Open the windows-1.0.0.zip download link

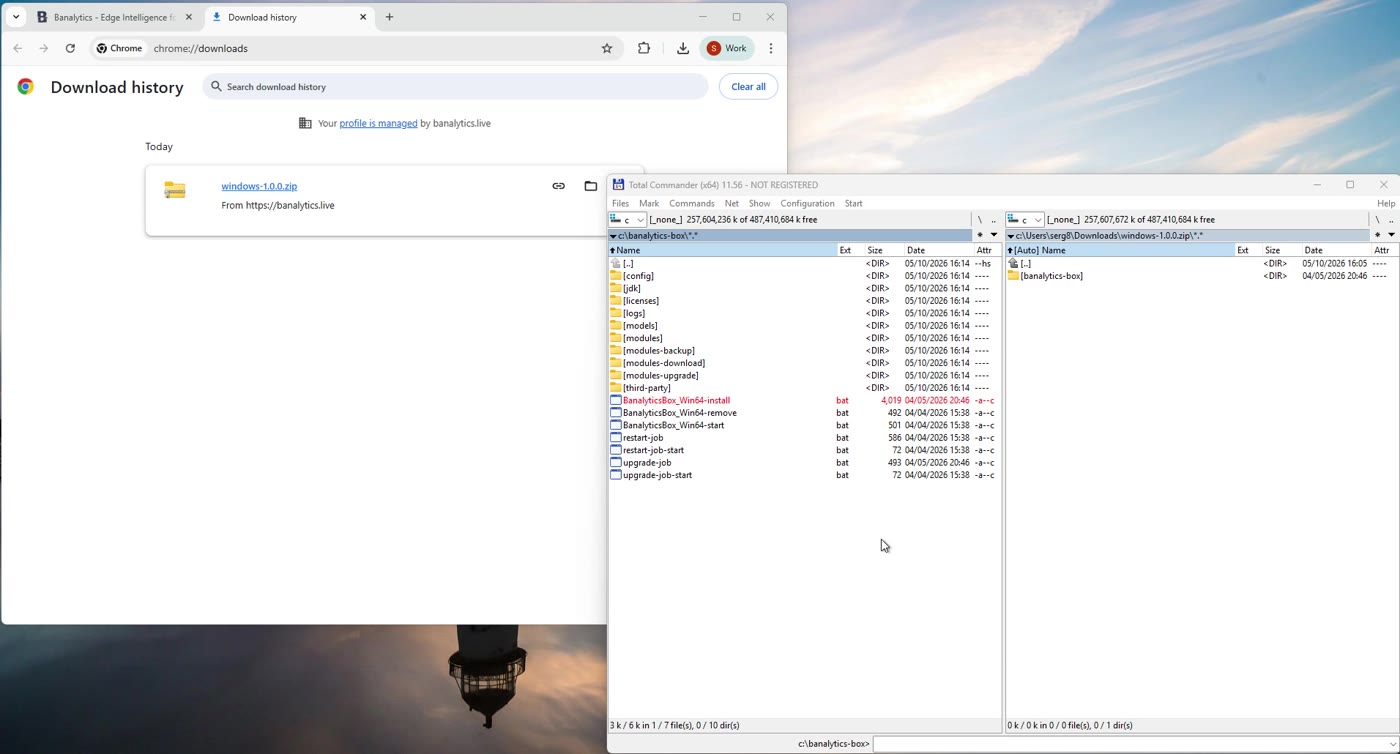point(259,186)
